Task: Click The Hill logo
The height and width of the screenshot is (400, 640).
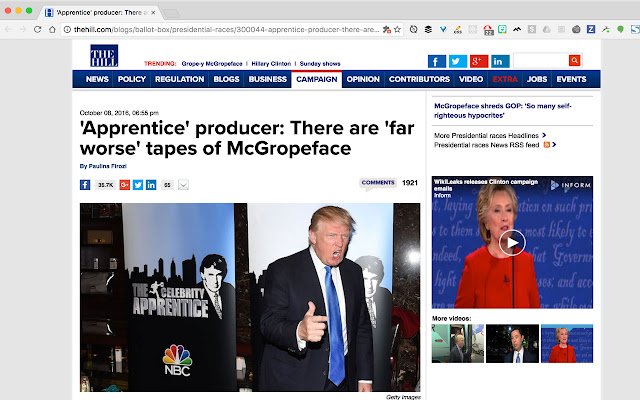Action: 104,56
